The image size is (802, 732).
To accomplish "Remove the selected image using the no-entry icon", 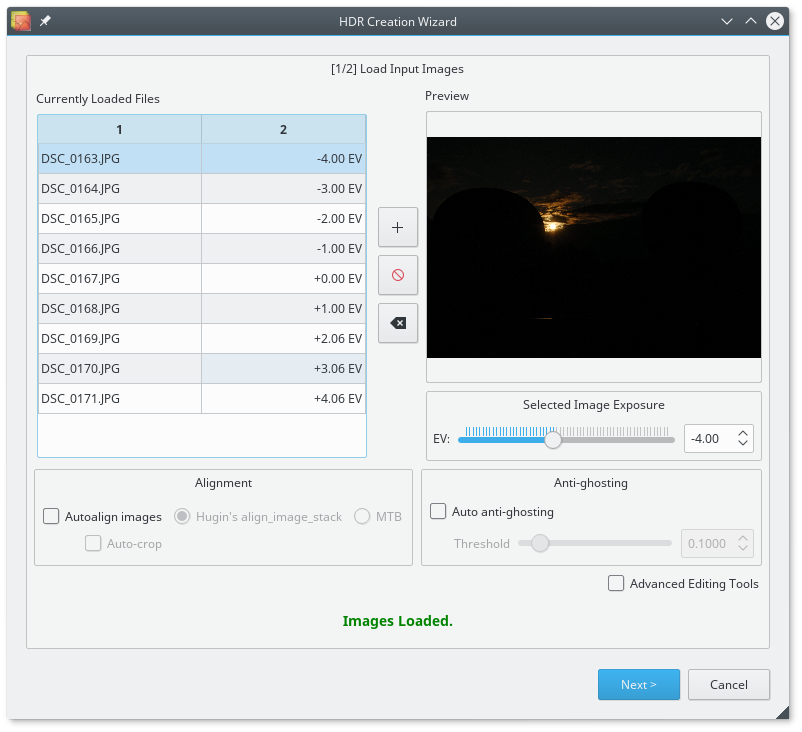I will (397, 275).
